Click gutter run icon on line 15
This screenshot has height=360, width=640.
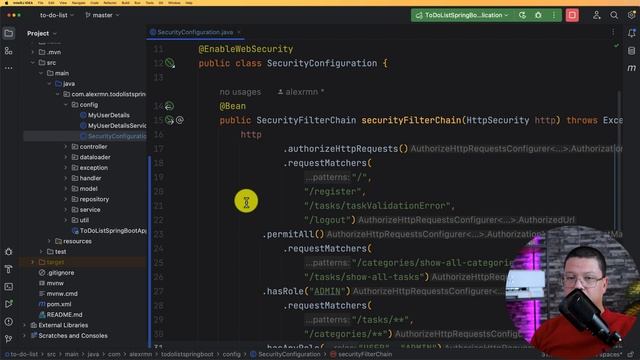(169, 120)
